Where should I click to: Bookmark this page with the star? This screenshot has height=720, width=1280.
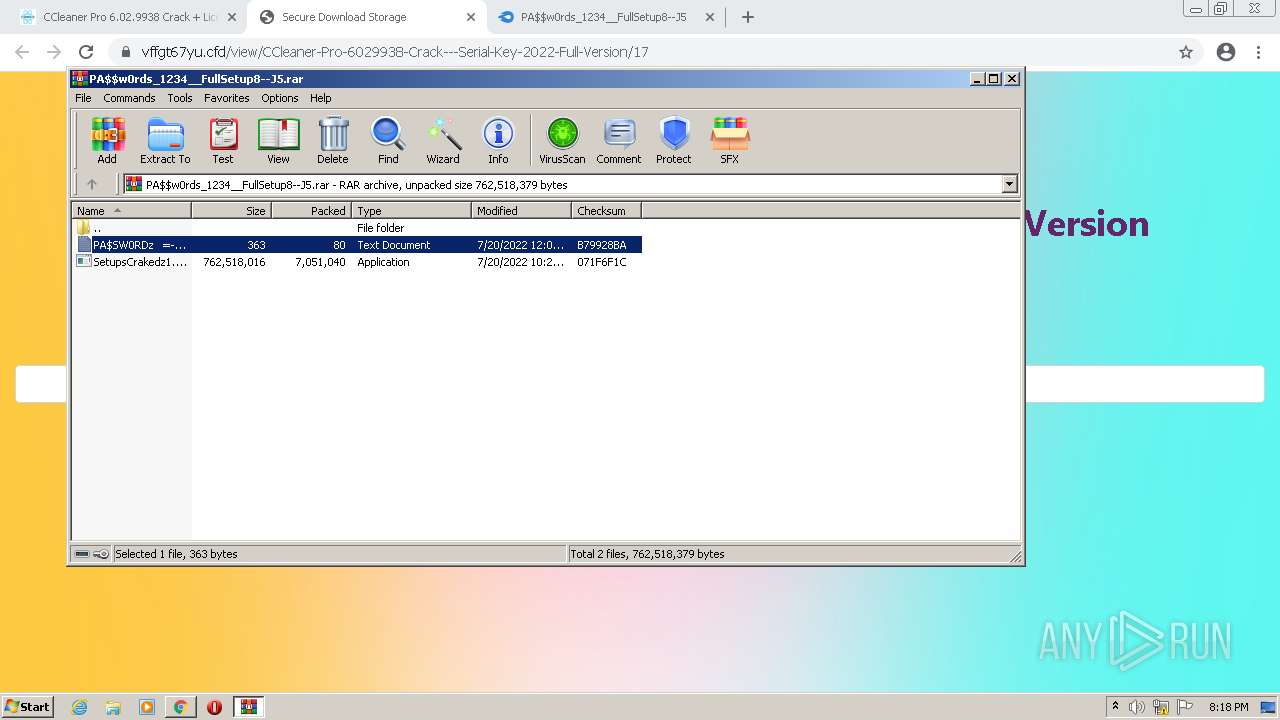click(1186, 52)
